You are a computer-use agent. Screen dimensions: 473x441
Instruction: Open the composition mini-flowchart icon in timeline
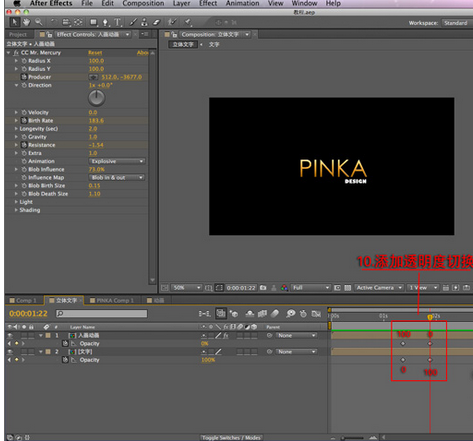coord(204,314)
